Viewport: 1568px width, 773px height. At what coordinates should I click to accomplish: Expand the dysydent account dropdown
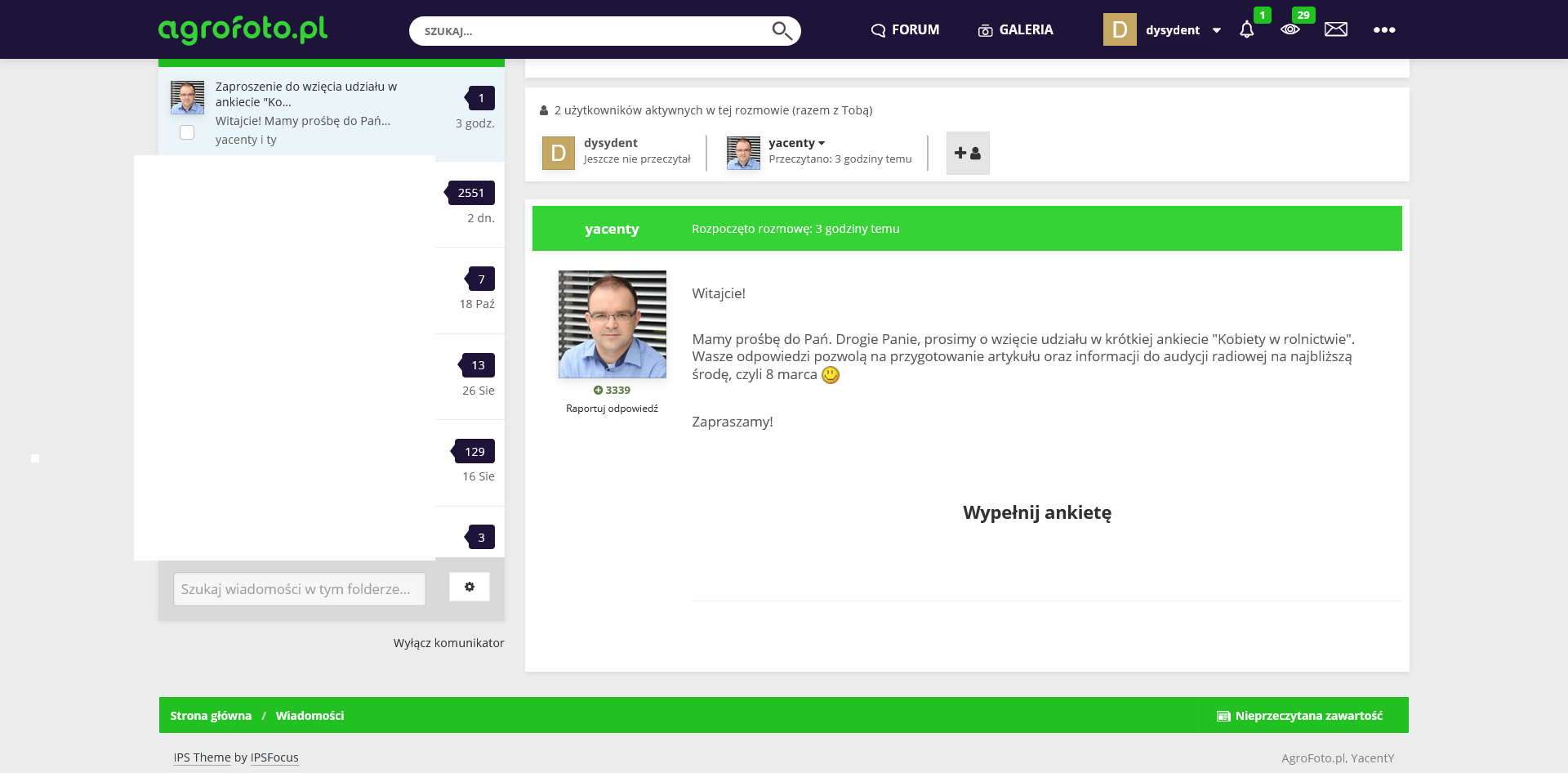coord(1217,30)
